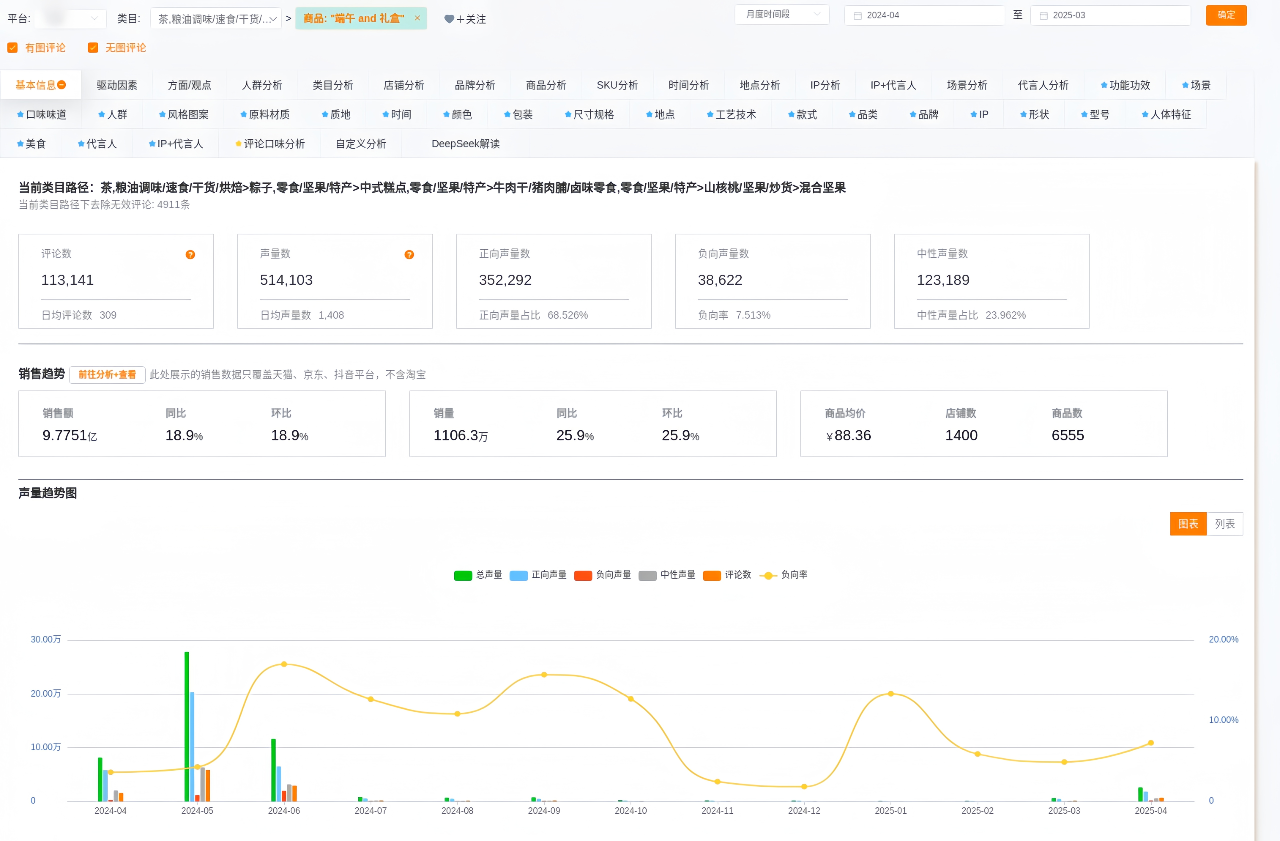Toggle 正向声量 series in chart legend

[538, 575]
